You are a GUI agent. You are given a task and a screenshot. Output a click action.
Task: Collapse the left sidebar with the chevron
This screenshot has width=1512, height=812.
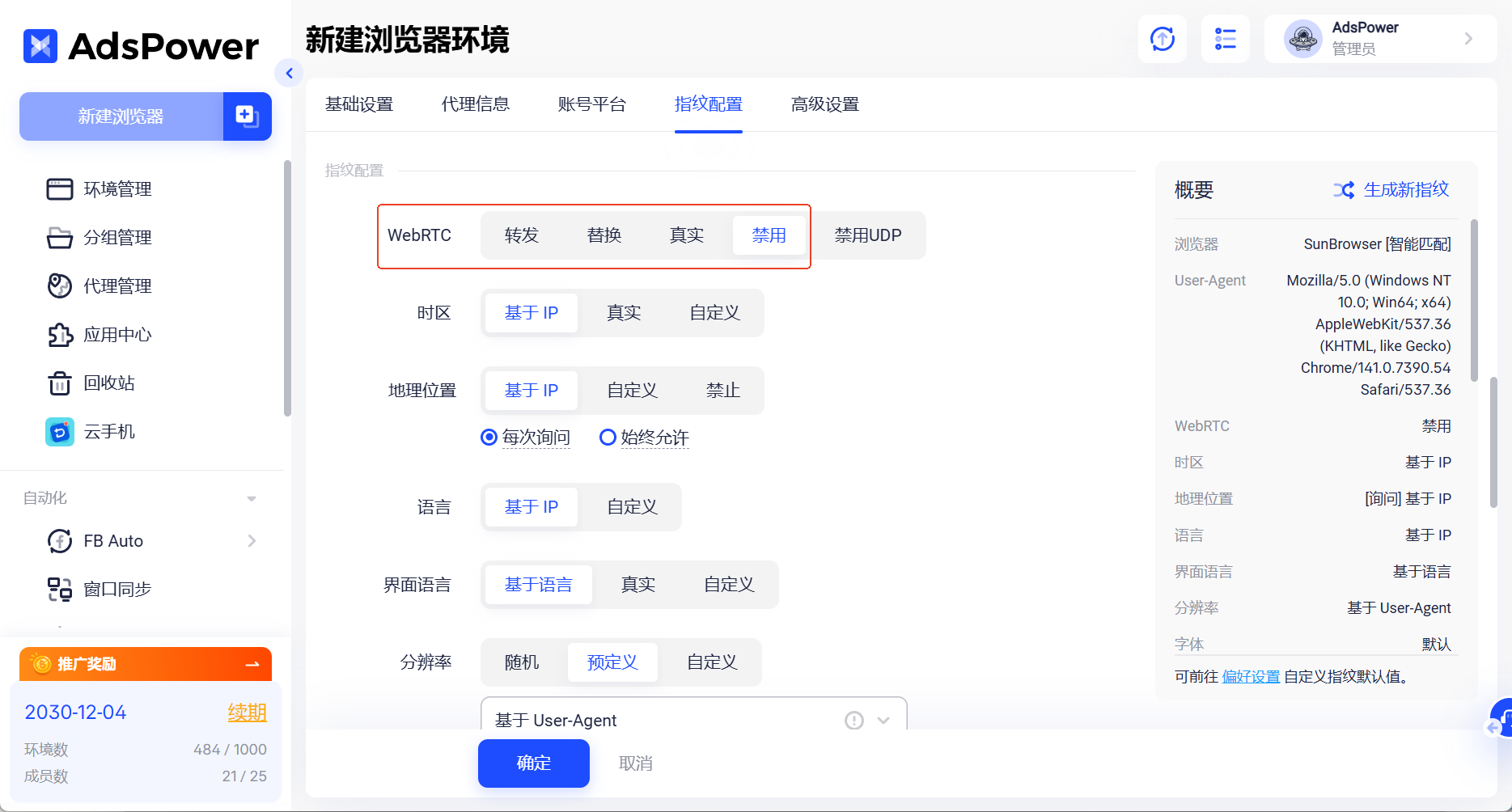point(290,73)
